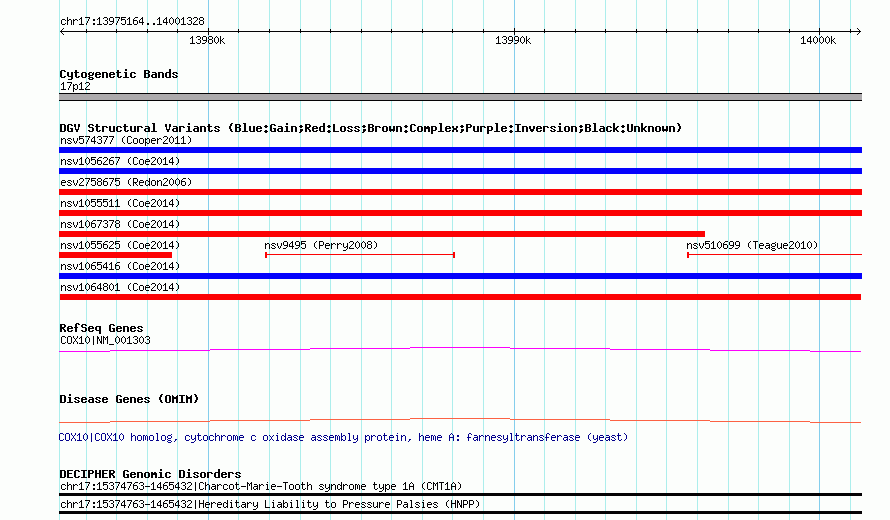890x520 pixels.
Task: Open the nsv1055625 (Coe2014) variant label
Action: tap(120, 245)
